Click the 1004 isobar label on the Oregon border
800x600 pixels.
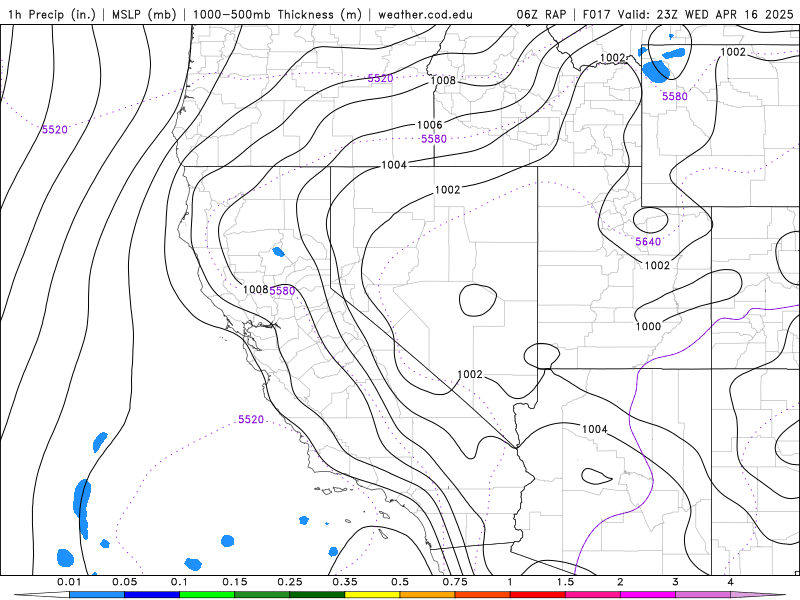[x=394, y=165]
